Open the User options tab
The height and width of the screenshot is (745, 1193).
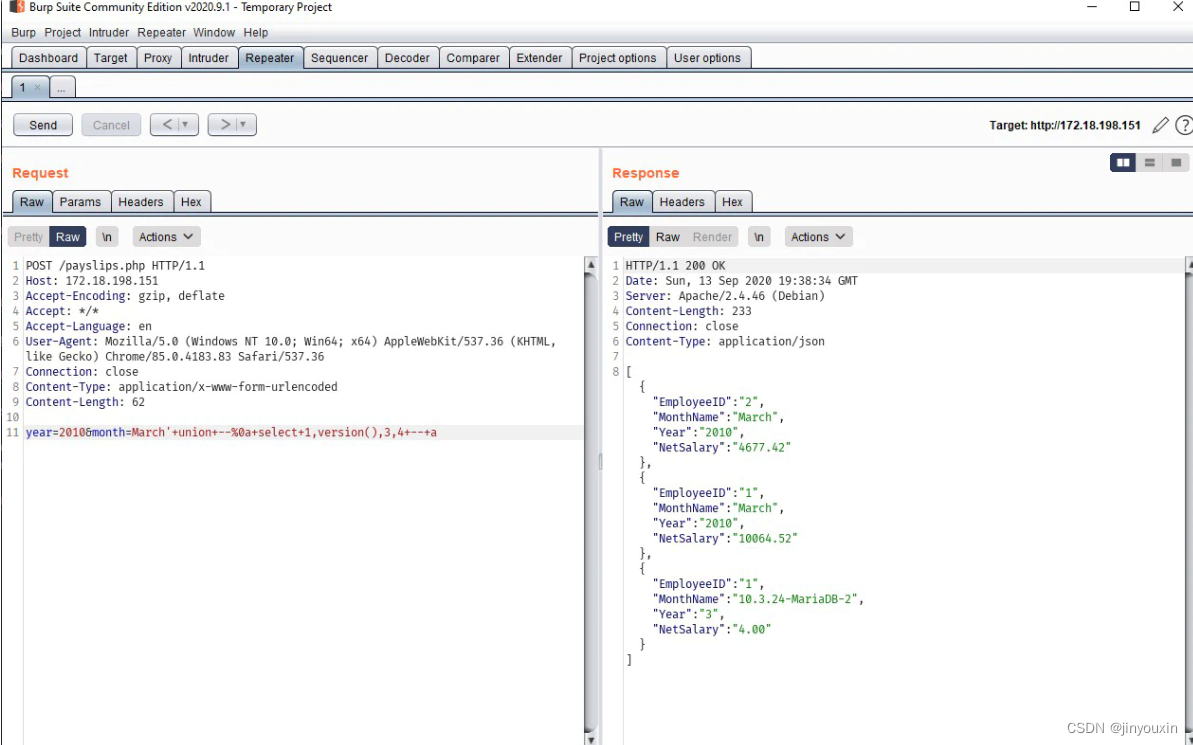(x=708, y=58)
